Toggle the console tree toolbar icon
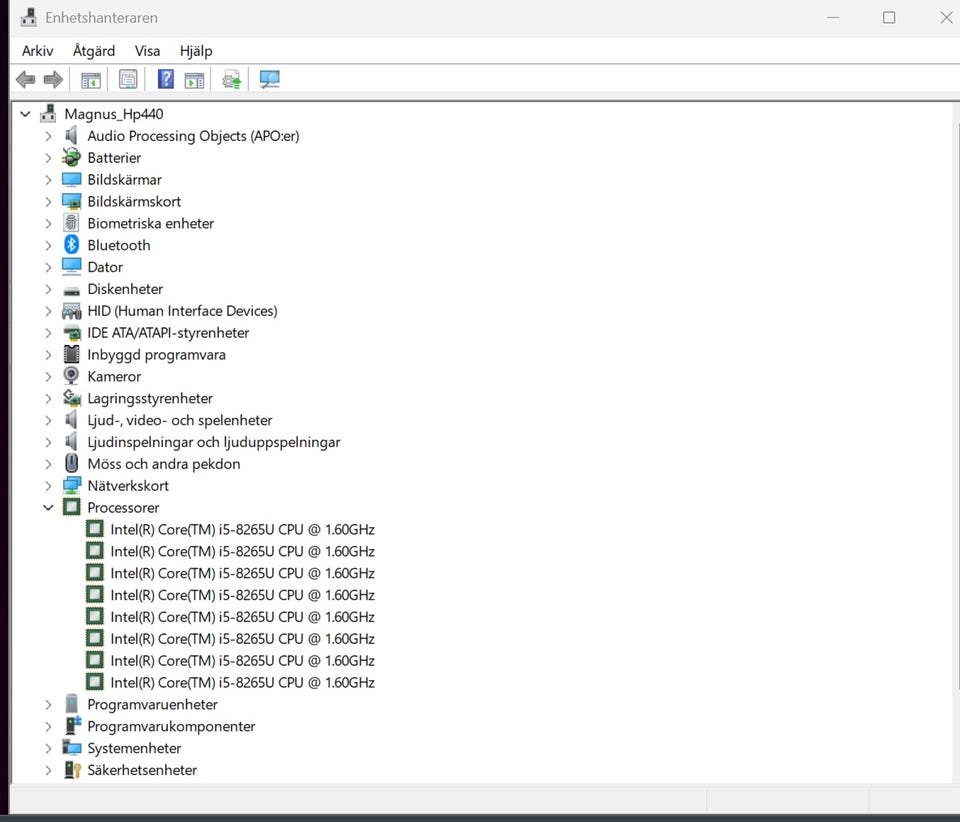960x822 pixels. [91, 80]
